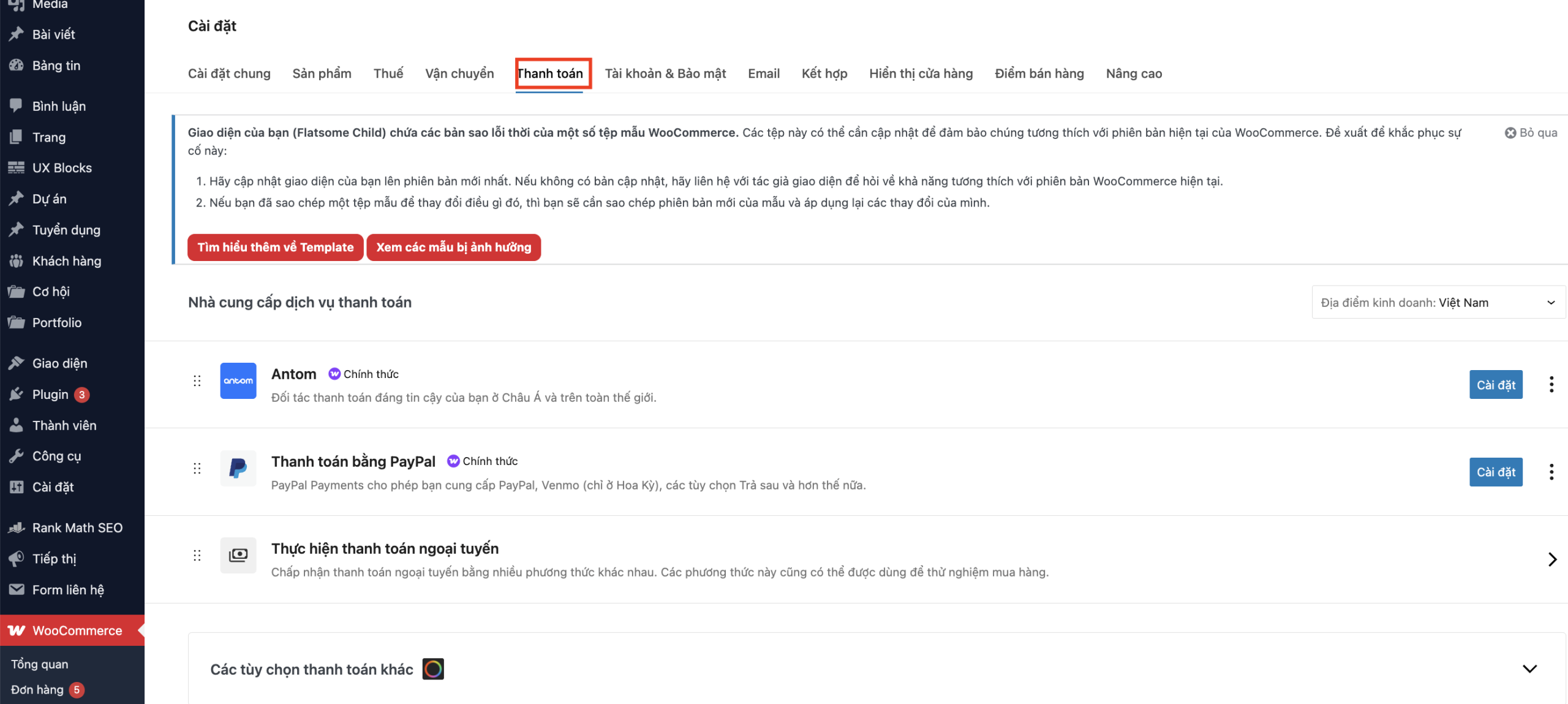Expand Các tùy chọn thanh toán khác

pos(1529,669)
